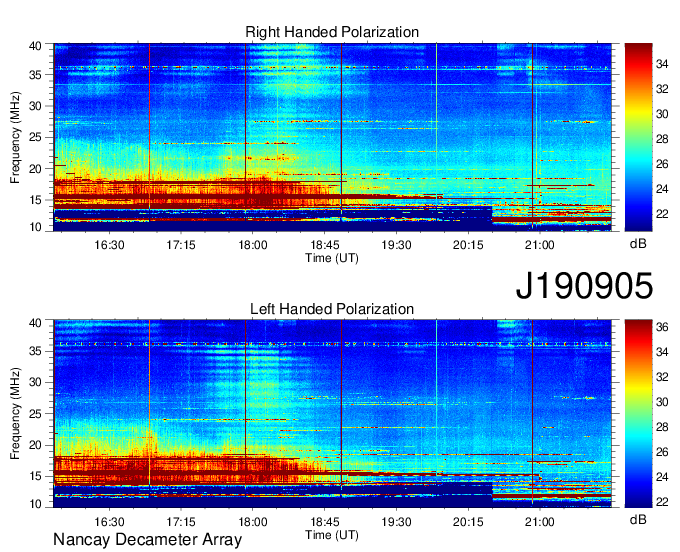Click the "36" value on Left Handed color scale
The image size is (680, 552).
662,327
